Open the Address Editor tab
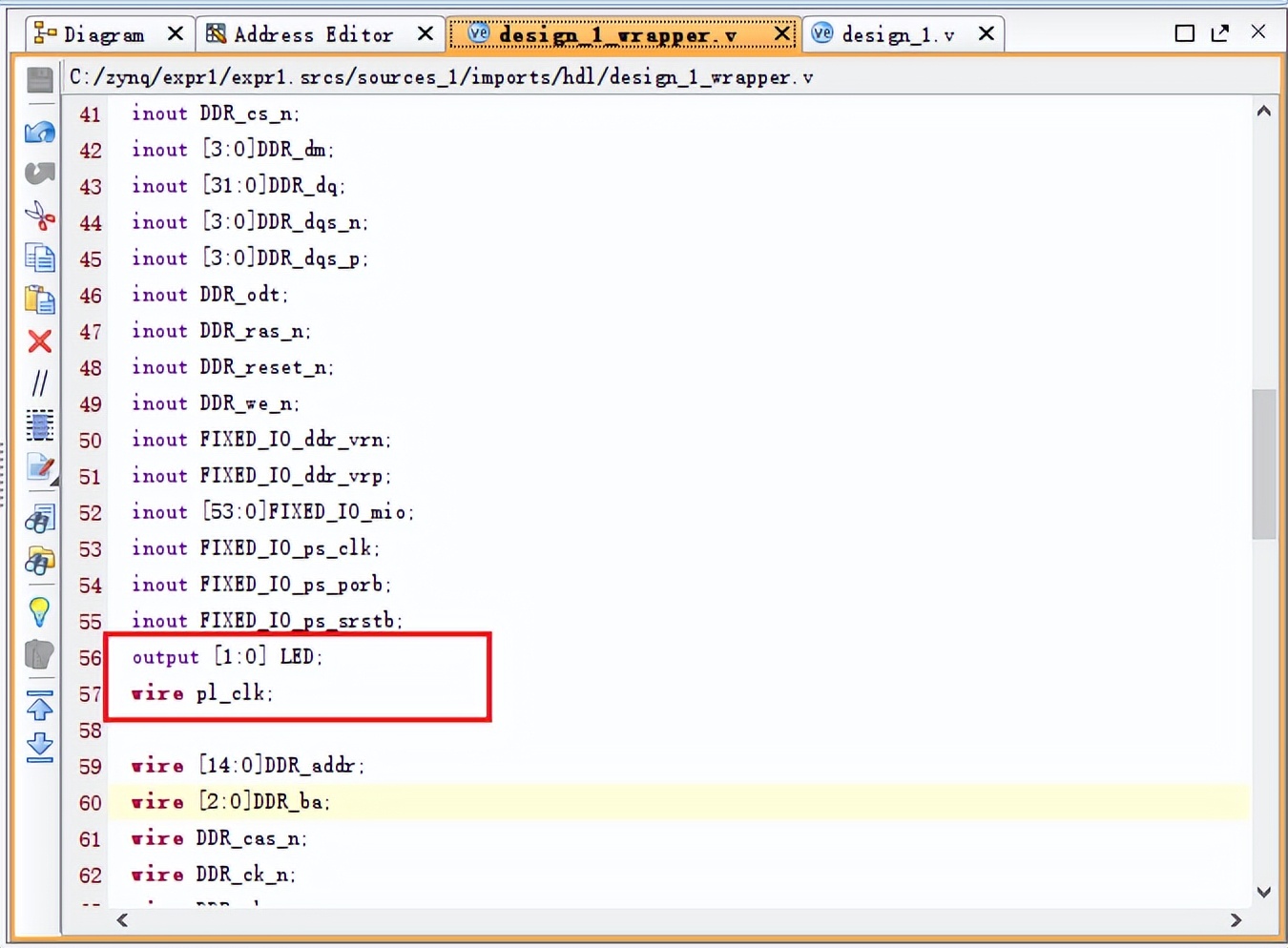The height and width of the screenshot is (948, 1288). (x=314, y=34)
